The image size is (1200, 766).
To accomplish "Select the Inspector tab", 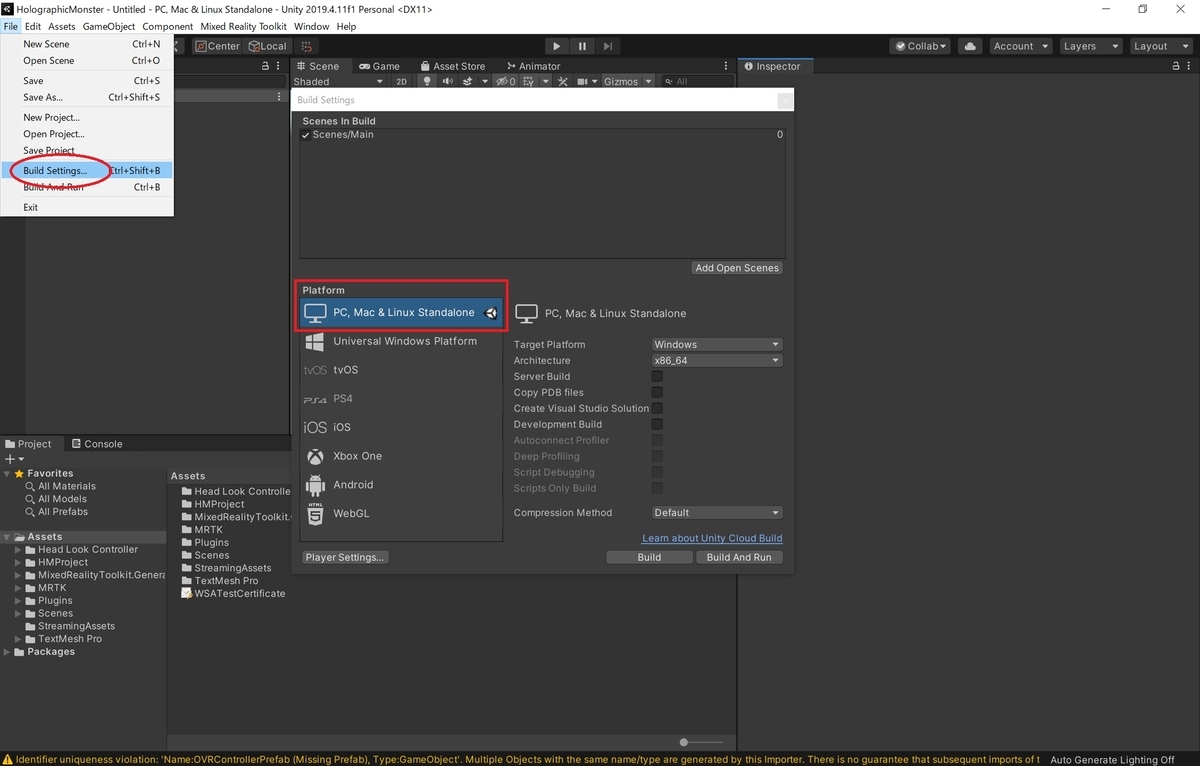I will 773,66.
